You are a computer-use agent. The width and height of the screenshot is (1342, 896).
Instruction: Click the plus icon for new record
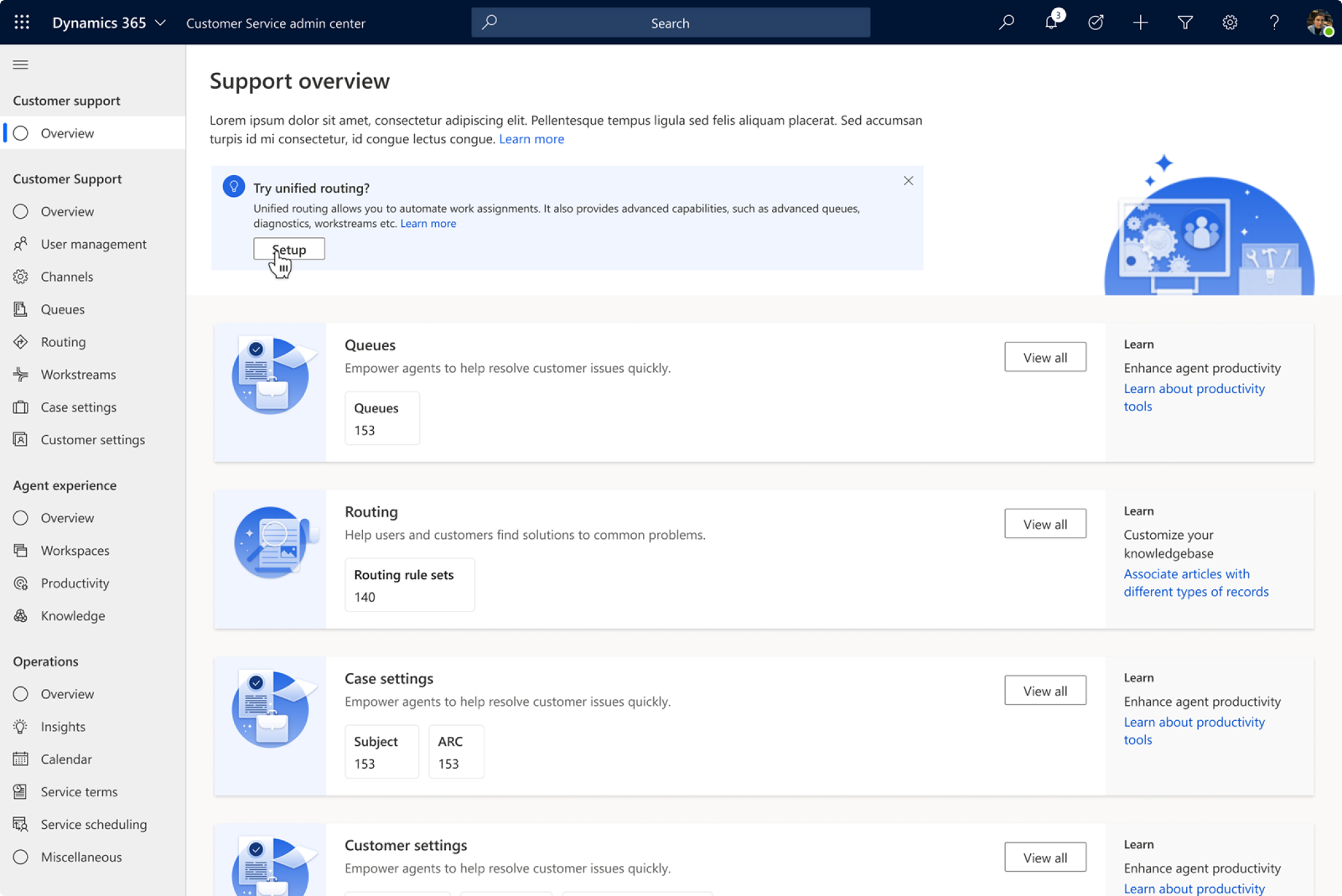1140,23
